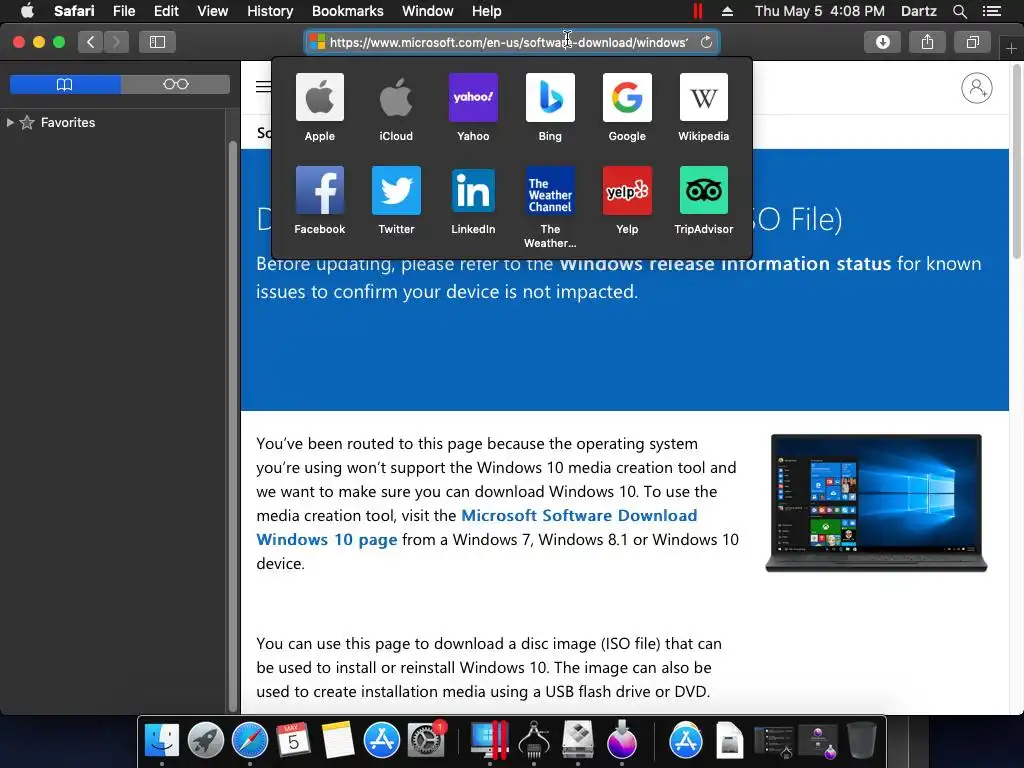Show downloads with the download arrow button
The height and width of the screenshot is (768, 1024).
(882, 42)
